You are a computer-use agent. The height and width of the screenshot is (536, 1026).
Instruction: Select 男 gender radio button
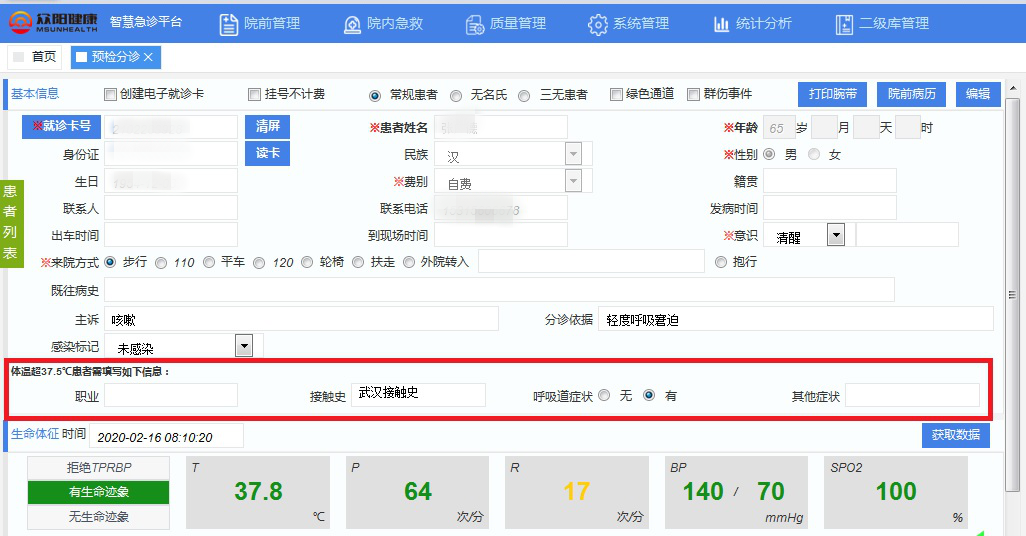click(770, 154)
